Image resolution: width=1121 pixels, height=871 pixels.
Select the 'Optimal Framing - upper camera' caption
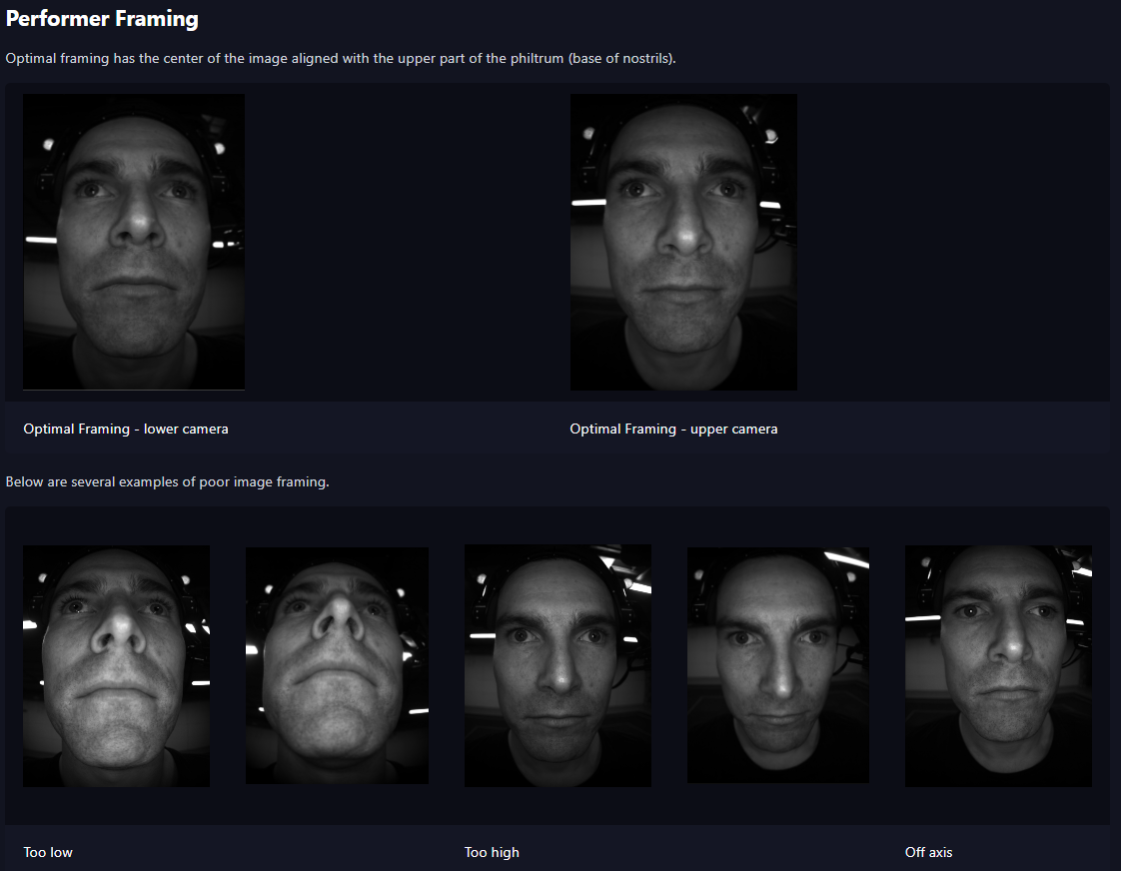tap(673, 429)
